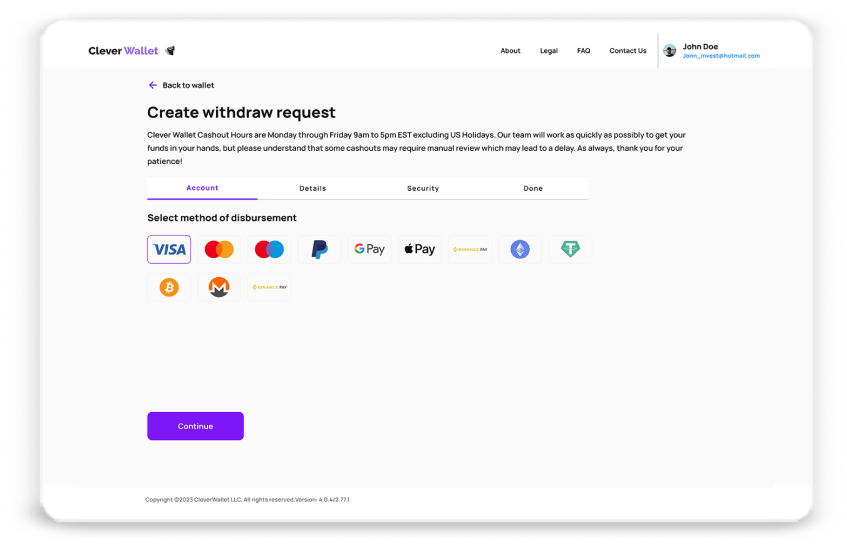Select PayPal for the withdrawal
The height and width of the screenshot is (545, 847).
319,249
